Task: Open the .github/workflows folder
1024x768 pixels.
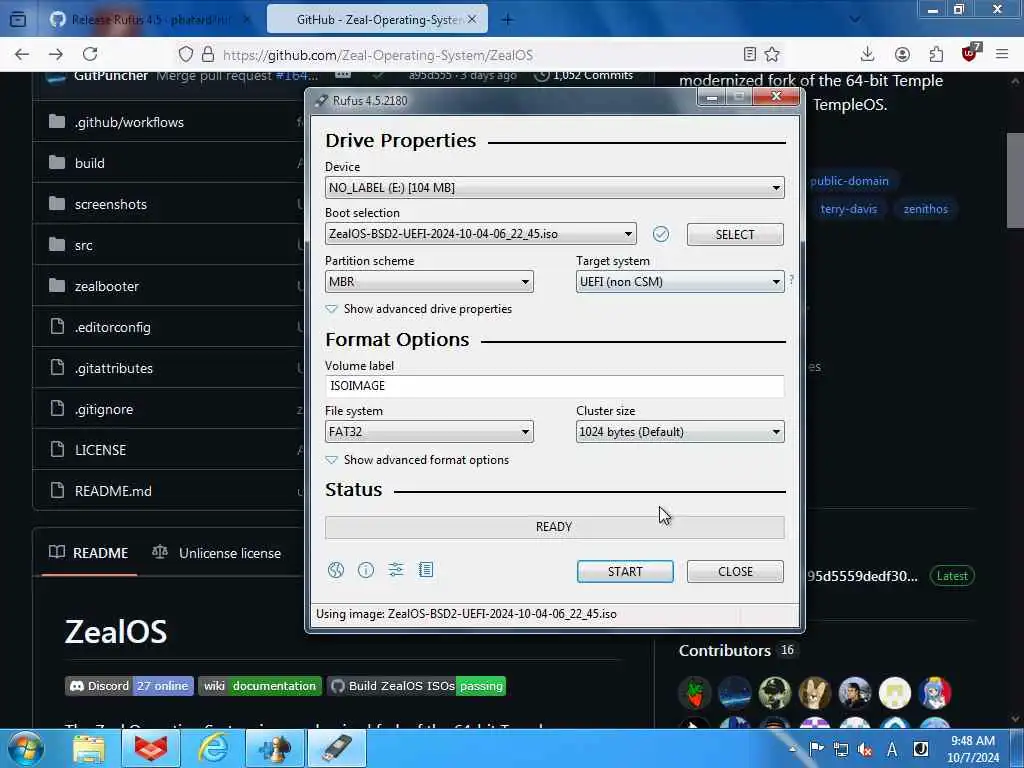Action: (x=129, y=122)
